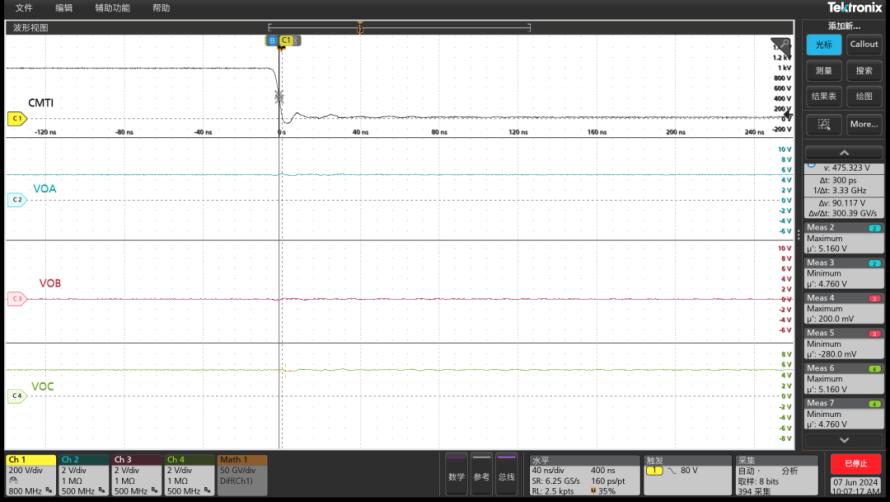The height and width of the screenshot is (502, 890).
Task: Open the 结果表 (Results Table)
Action: pos(824,97)
